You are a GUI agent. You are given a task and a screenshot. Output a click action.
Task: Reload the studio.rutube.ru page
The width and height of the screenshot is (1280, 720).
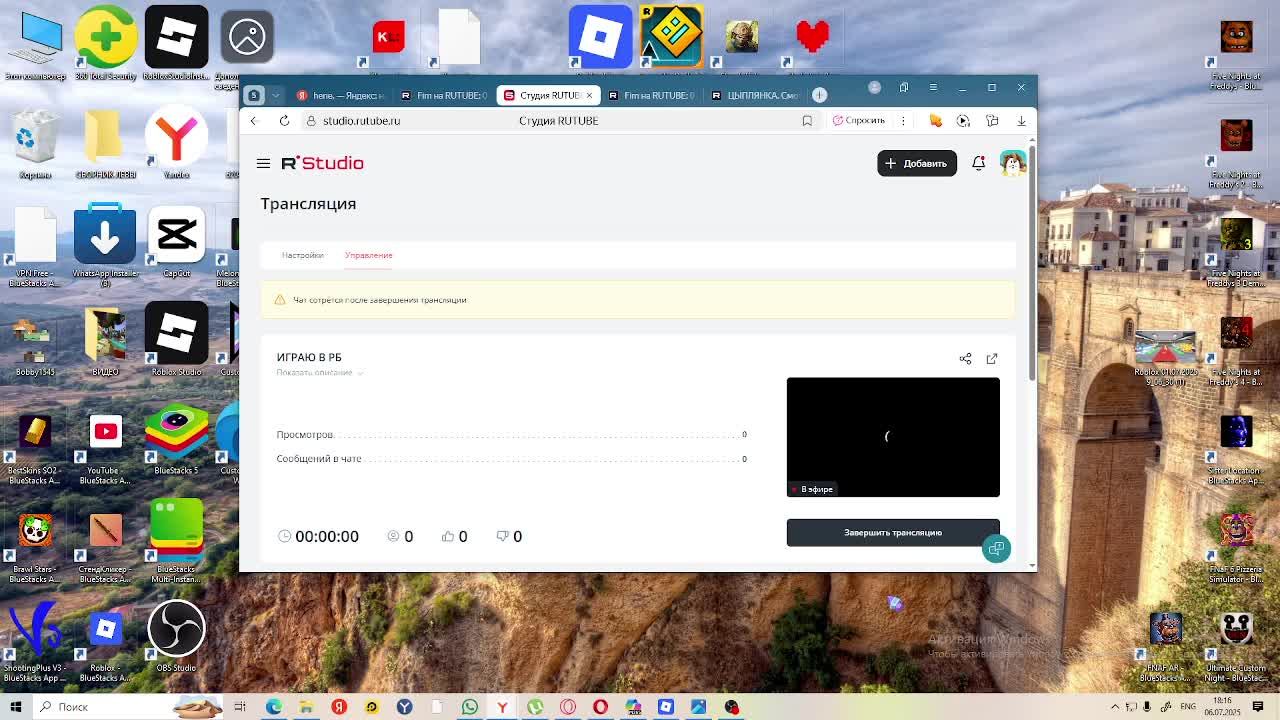click(284, 121)
